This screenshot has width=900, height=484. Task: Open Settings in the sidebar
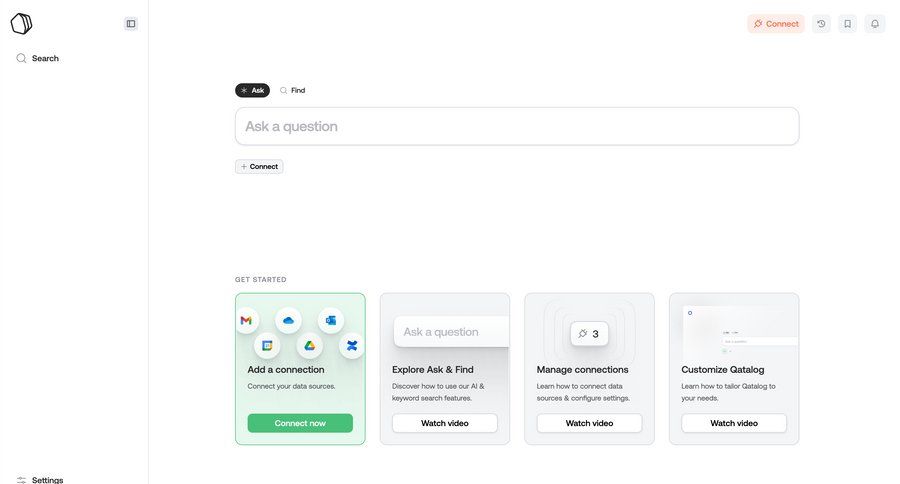click(x=40, y=479)
